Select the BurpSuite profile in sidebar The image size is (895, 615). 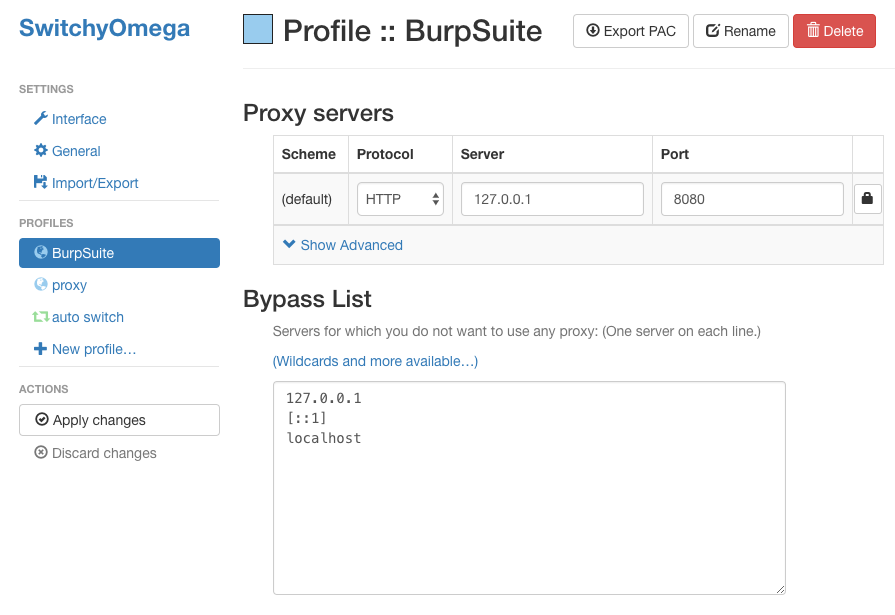(119, 253)
